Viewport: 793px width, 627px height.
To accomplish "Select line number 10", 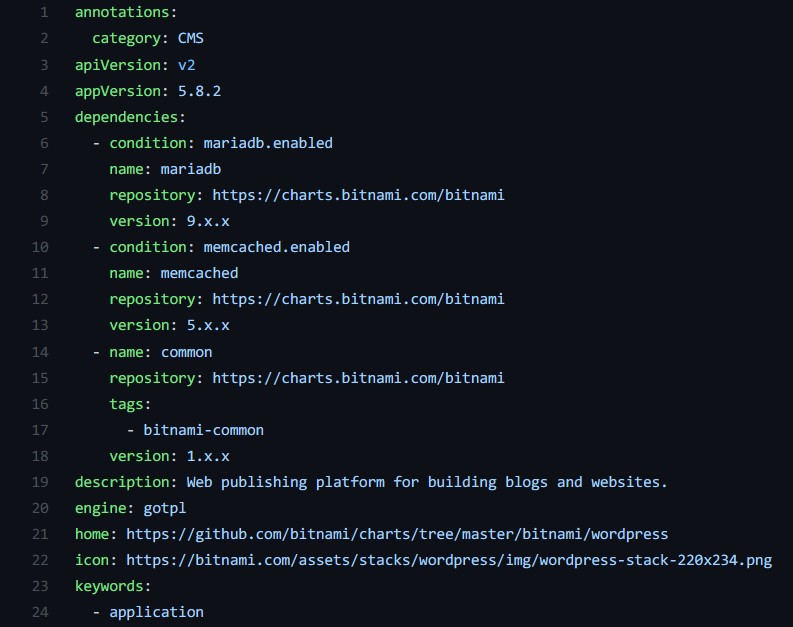I will coord(40,247).
